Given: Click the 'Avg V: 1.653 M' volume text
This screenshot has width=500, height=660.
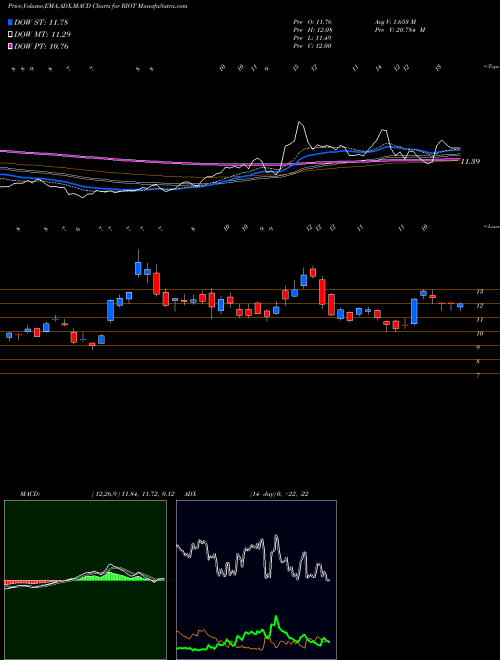Looking at the screenshot, I should (x=395, y=22).
